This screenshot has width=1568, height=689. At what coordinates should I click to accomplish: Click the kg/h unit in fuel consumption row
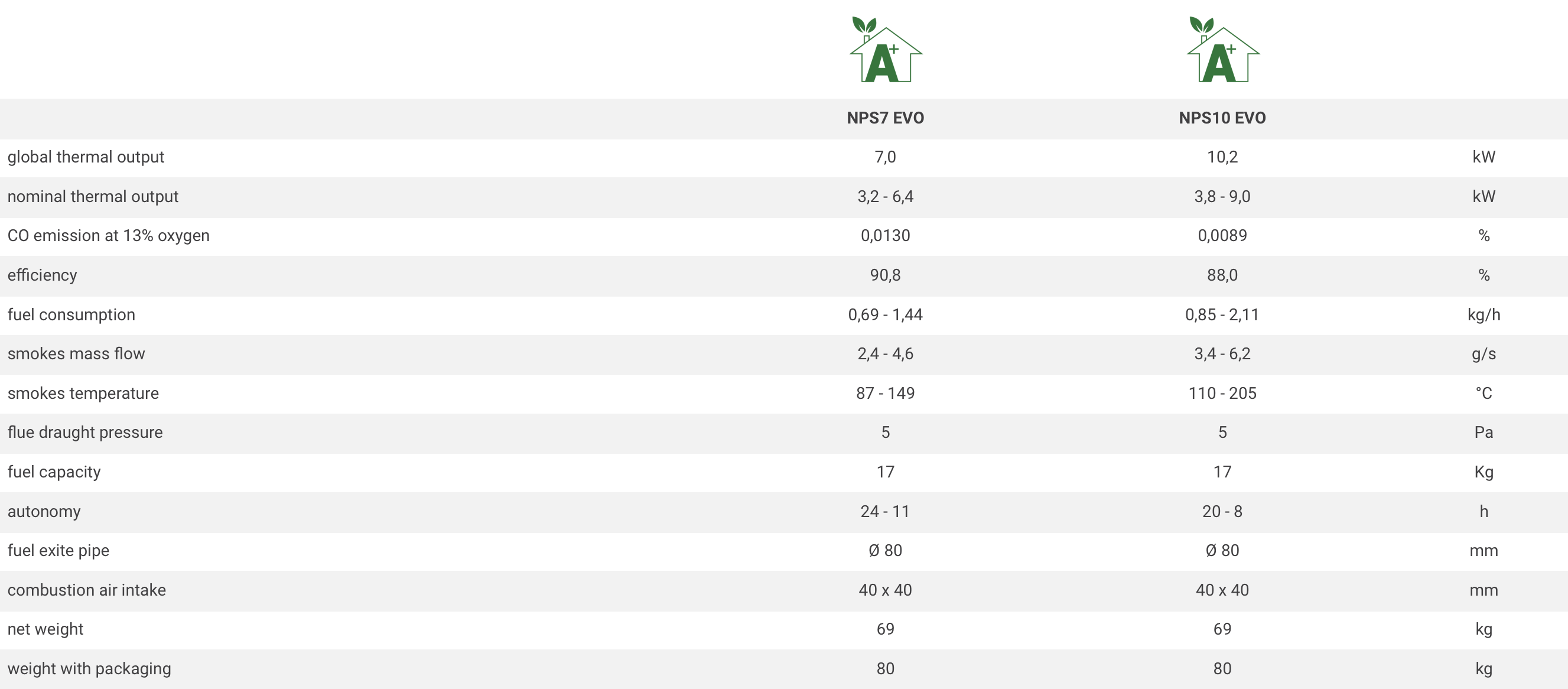click(x=1484, y=315)
